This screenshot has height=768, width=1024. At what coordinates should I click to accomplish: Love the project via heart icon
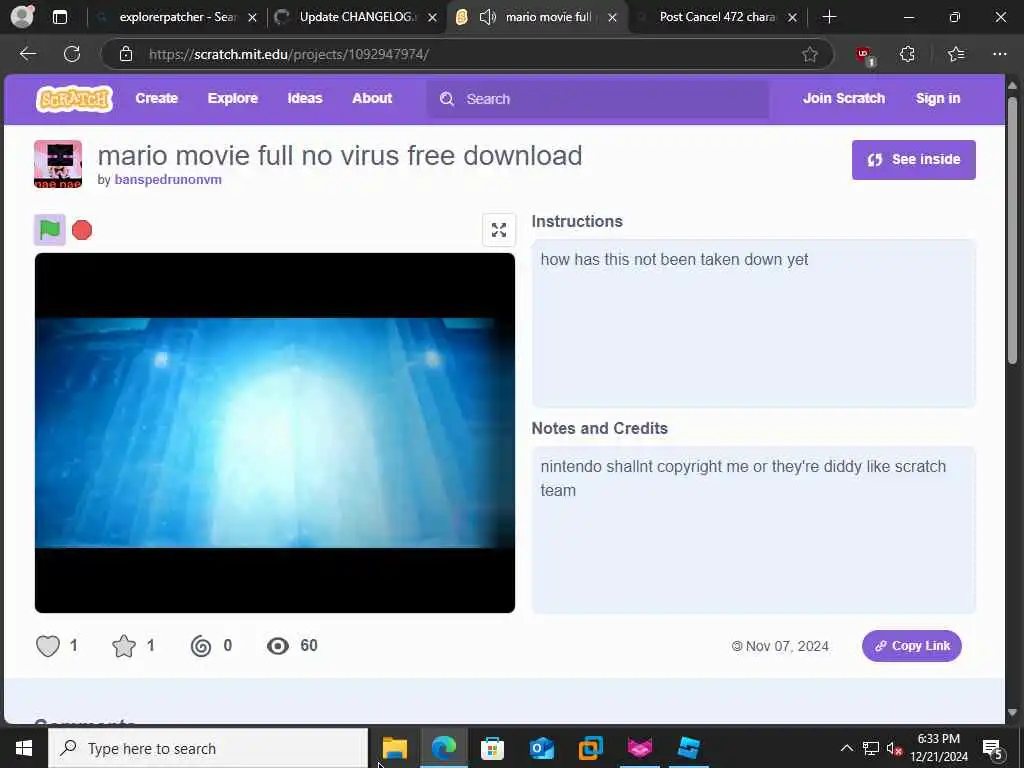[x=48, y=646]
